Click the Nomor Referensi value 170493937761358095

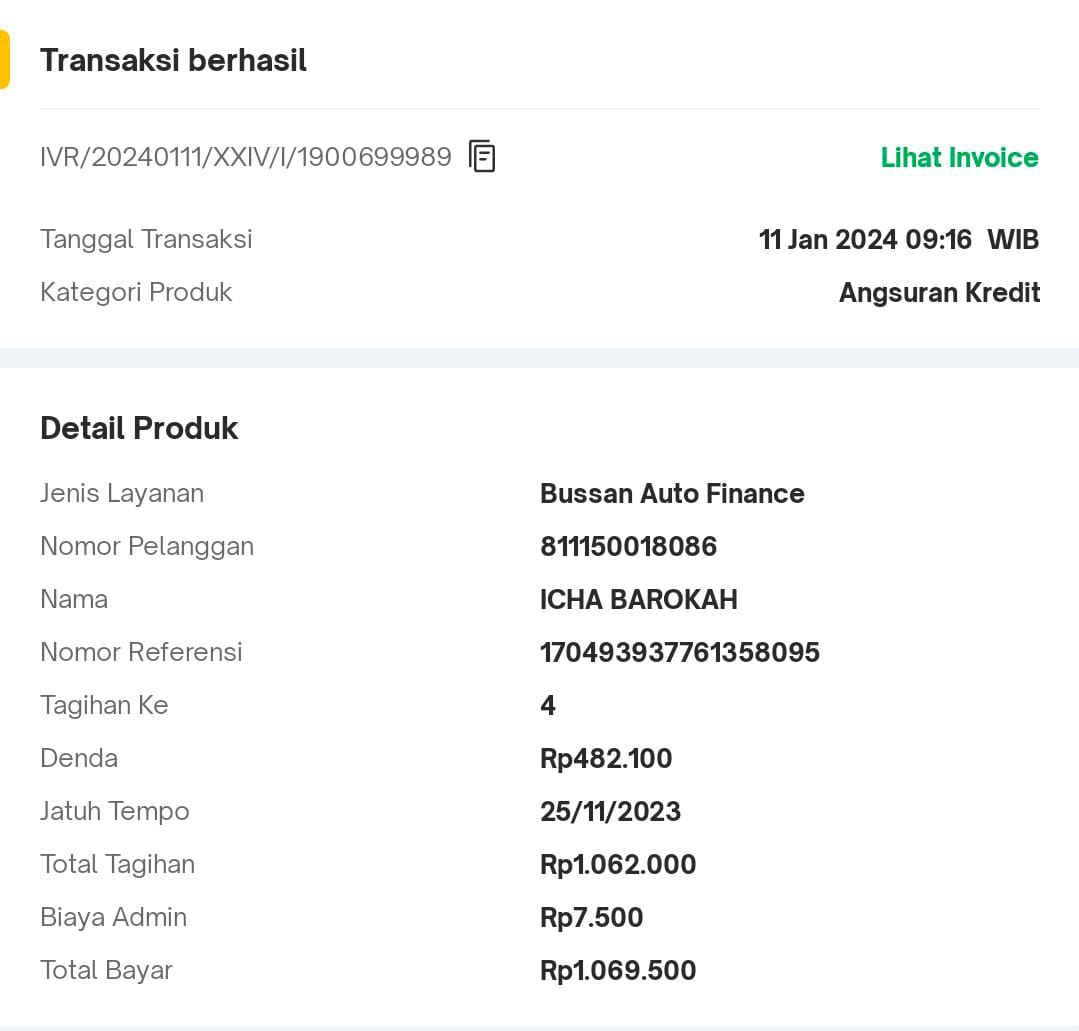coord(679,652)
